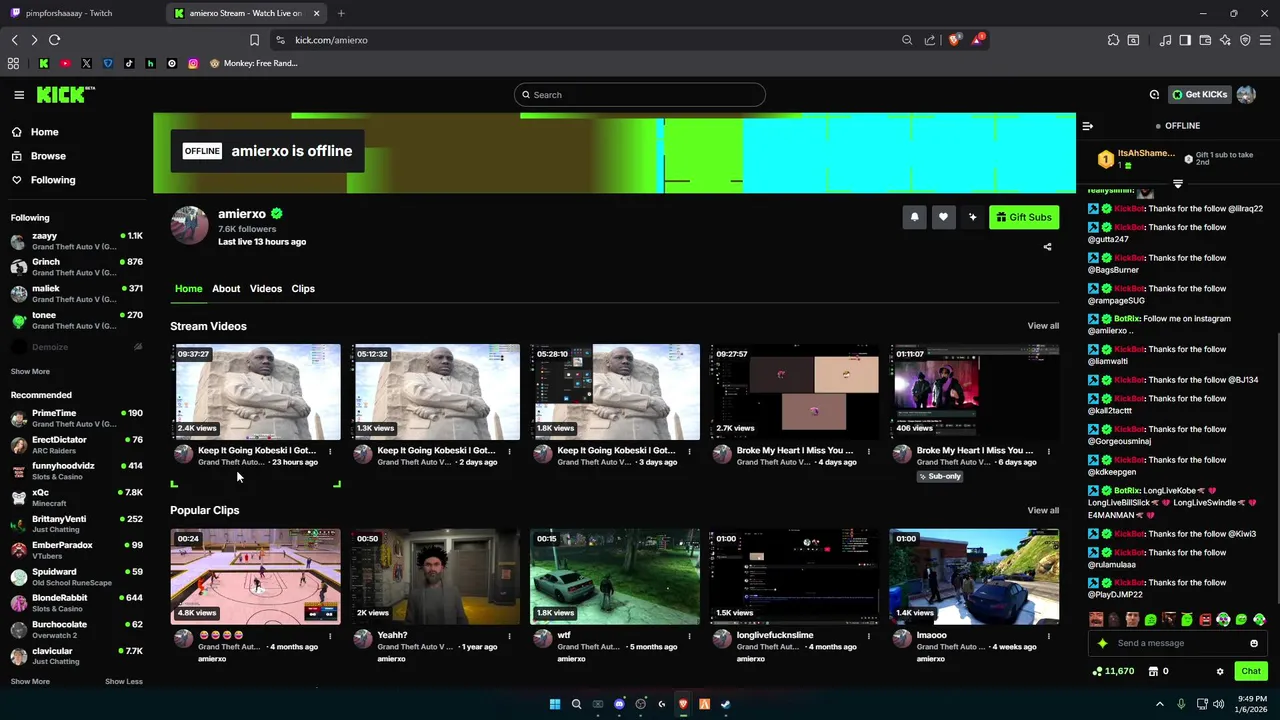The height and width of the screenshot is (720, 1280).
Task: Bookmark this page
Action: (254, 40)
